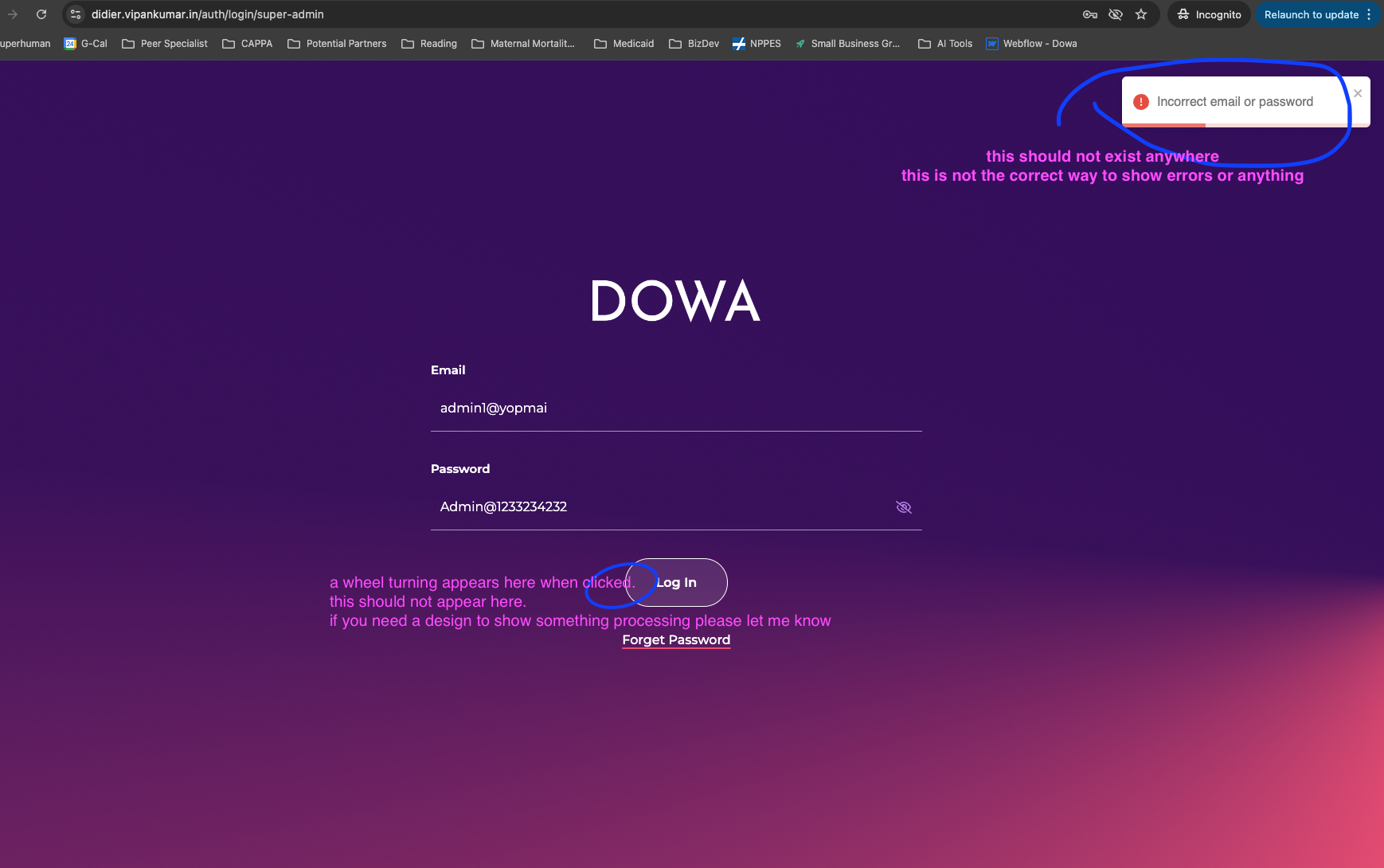
Task: Open the NPPES bookmark
Action: [x=757, y=44]
